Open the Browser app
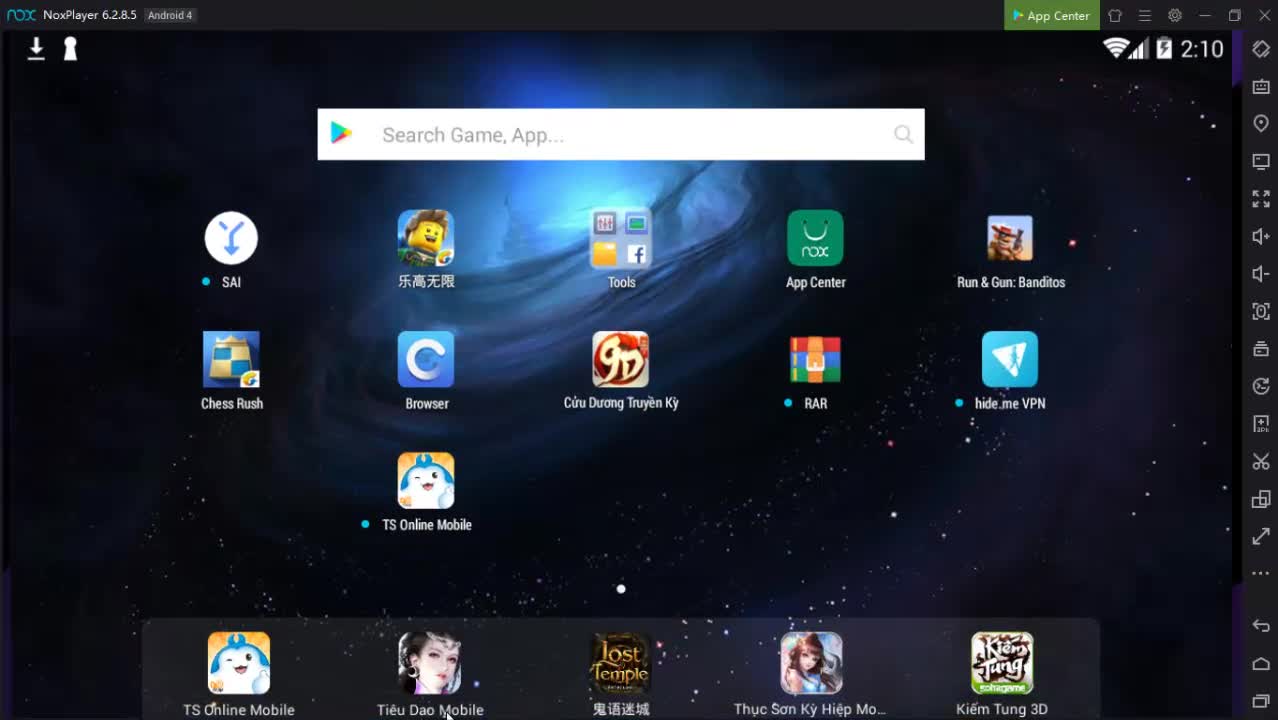 pos(426,359)
